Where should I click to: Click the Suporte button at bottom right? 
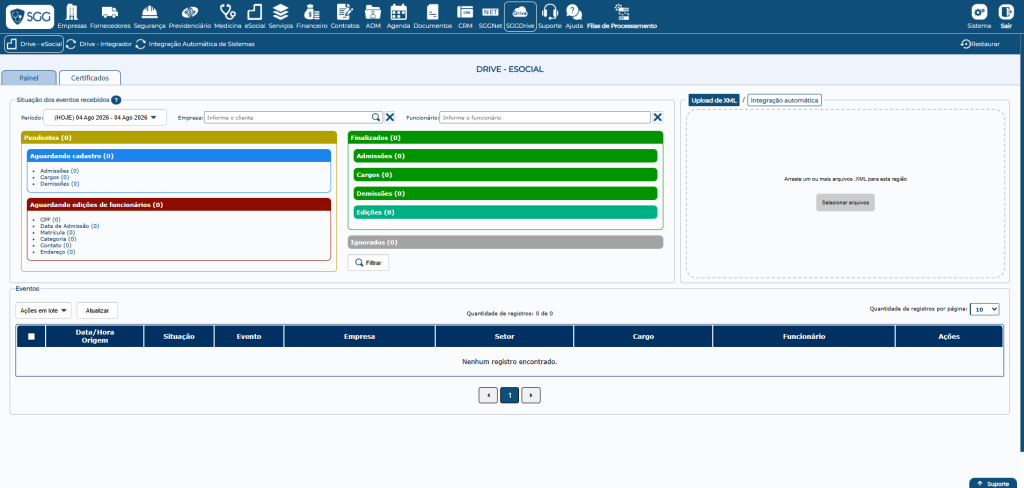993,483
